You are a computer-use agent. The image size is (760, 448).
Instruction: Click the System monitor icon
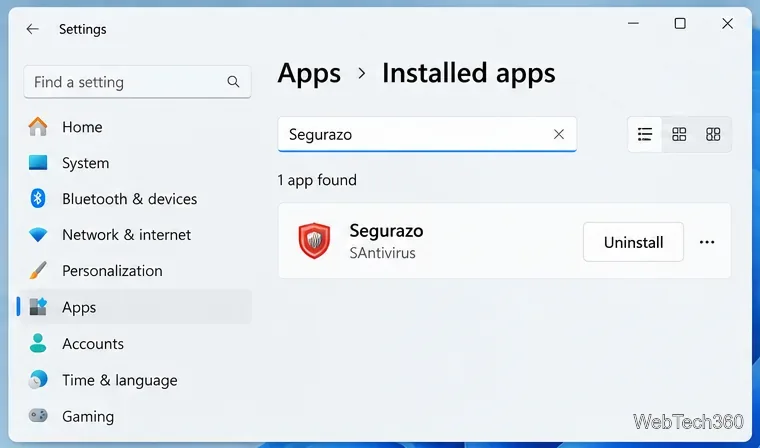[38, 163]
